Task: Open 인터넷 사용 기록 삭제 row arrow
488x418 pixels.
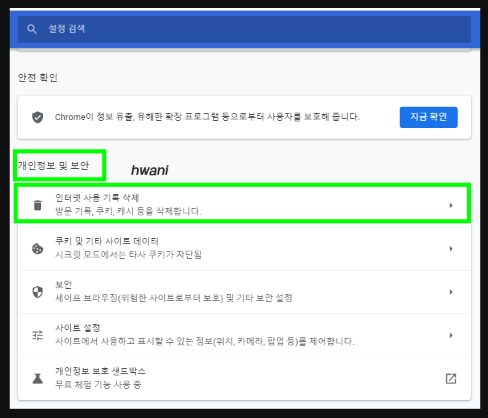Action: click(x=451, y=205)
